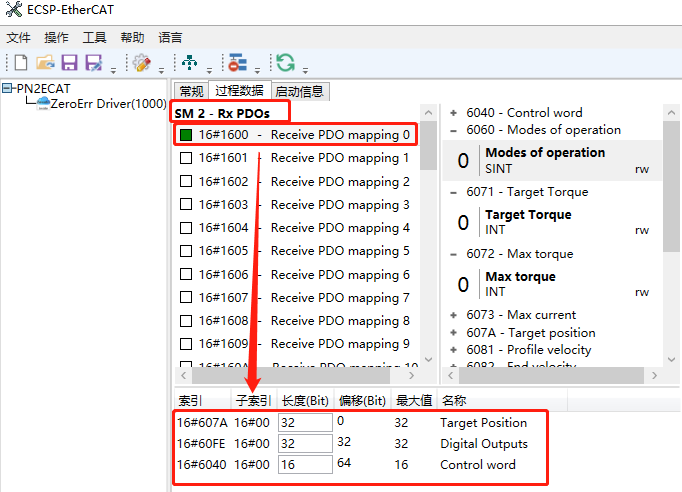Open the dropdown beside the refresh icon
This screenshot has width=682, height=492.
[x=305, y=70]
